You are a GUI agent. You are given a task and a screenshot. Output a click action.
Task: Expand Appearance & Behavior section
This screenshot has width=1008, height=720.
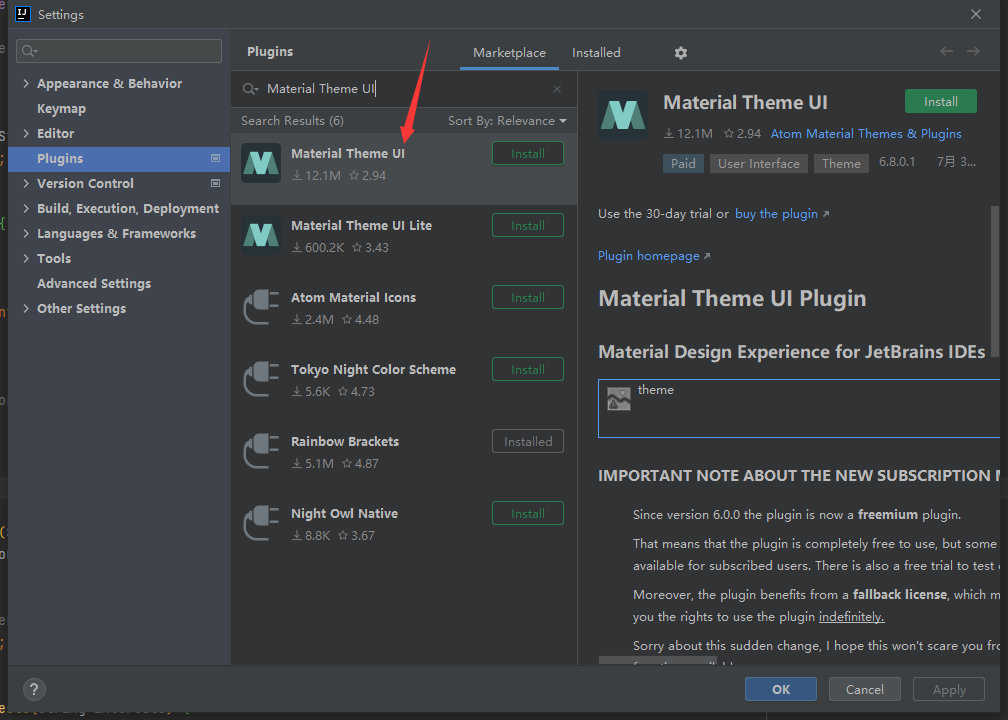coord(26,84)
